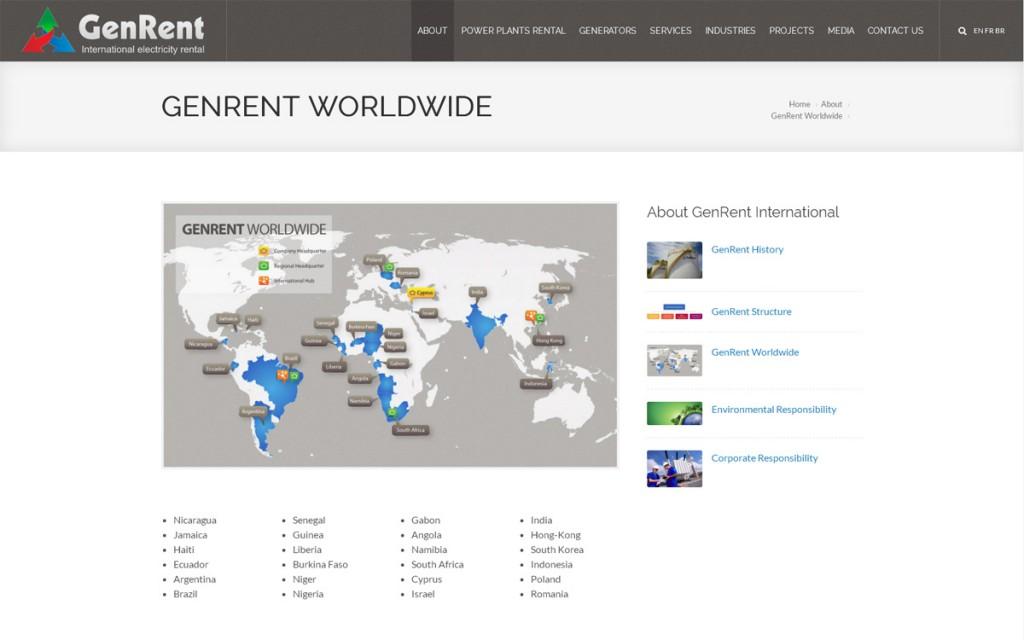Open the Generators menu item

tap(607, 31)
